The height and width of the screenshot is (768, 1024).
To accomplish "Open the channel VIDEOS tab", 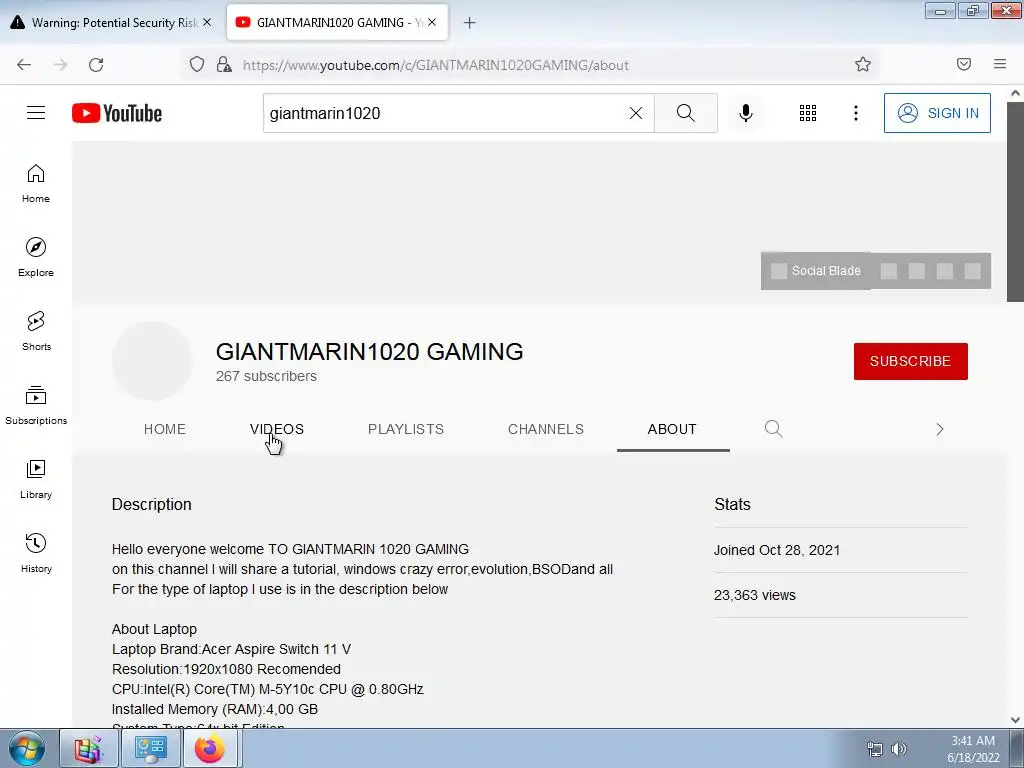I will 277,429.
